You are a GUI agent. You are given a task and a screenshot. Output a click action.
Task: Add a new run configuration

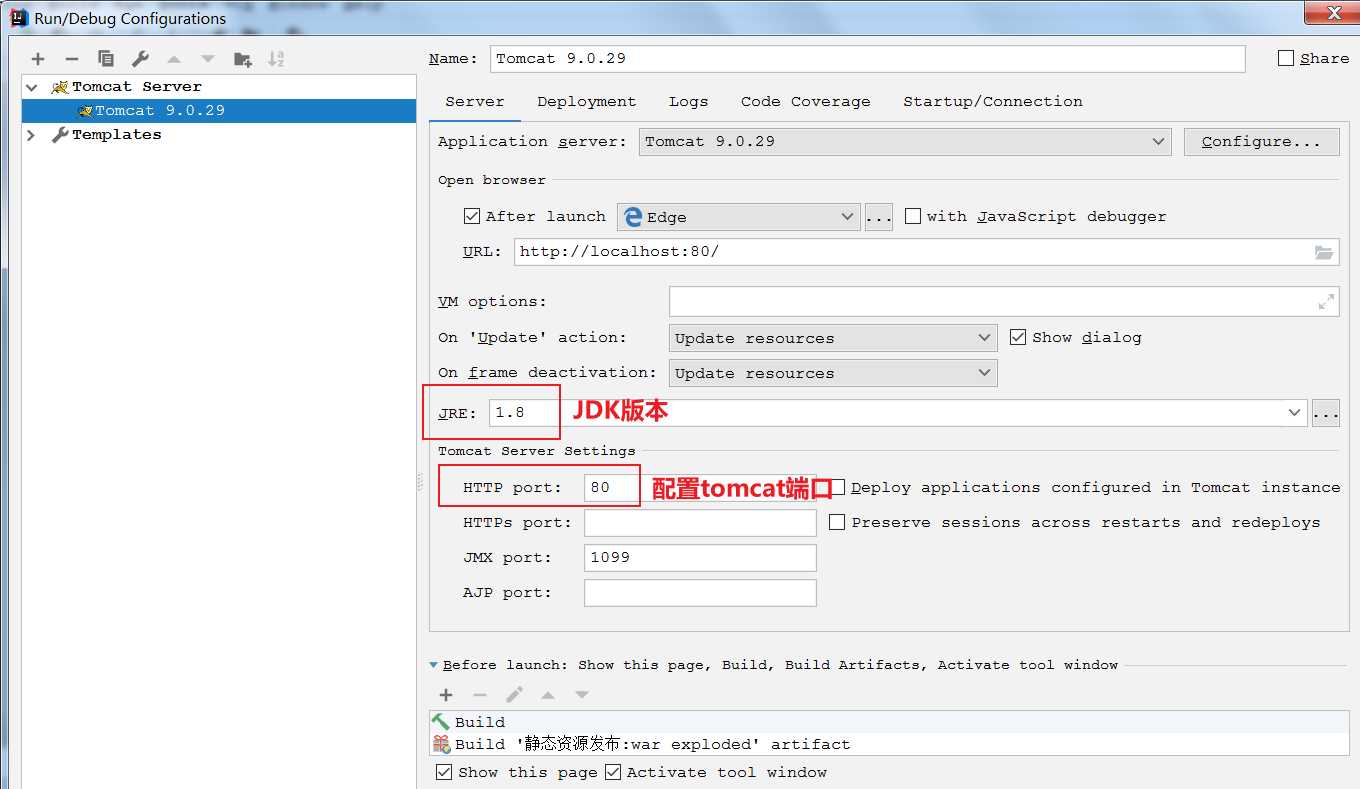pyautogui.click(x=38, y=59)
